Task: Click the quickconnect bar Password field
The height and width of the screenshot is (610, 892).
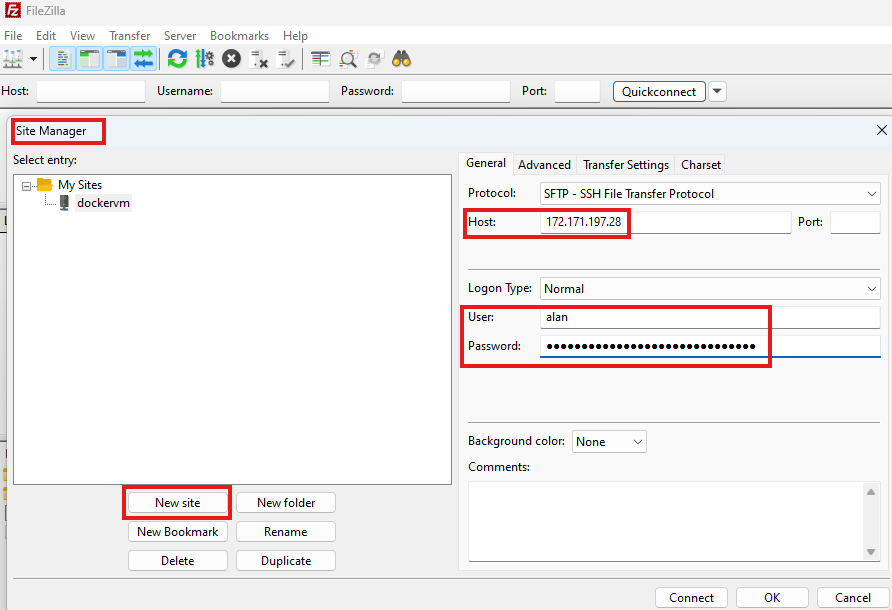Action: click(x=456, y=91)
